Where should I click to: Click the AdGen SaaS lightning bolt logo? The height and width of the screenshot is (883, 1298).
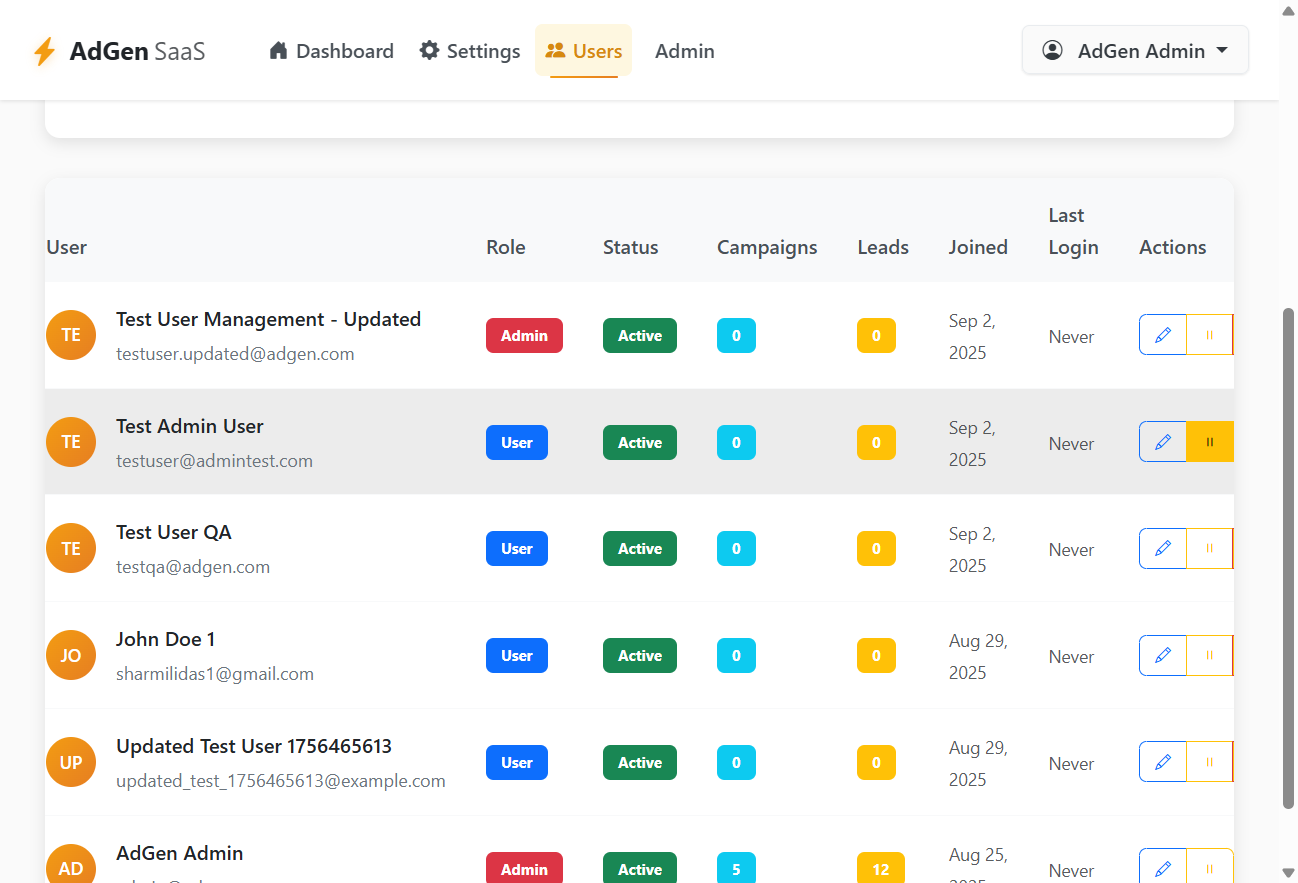(x=44, y=52)
